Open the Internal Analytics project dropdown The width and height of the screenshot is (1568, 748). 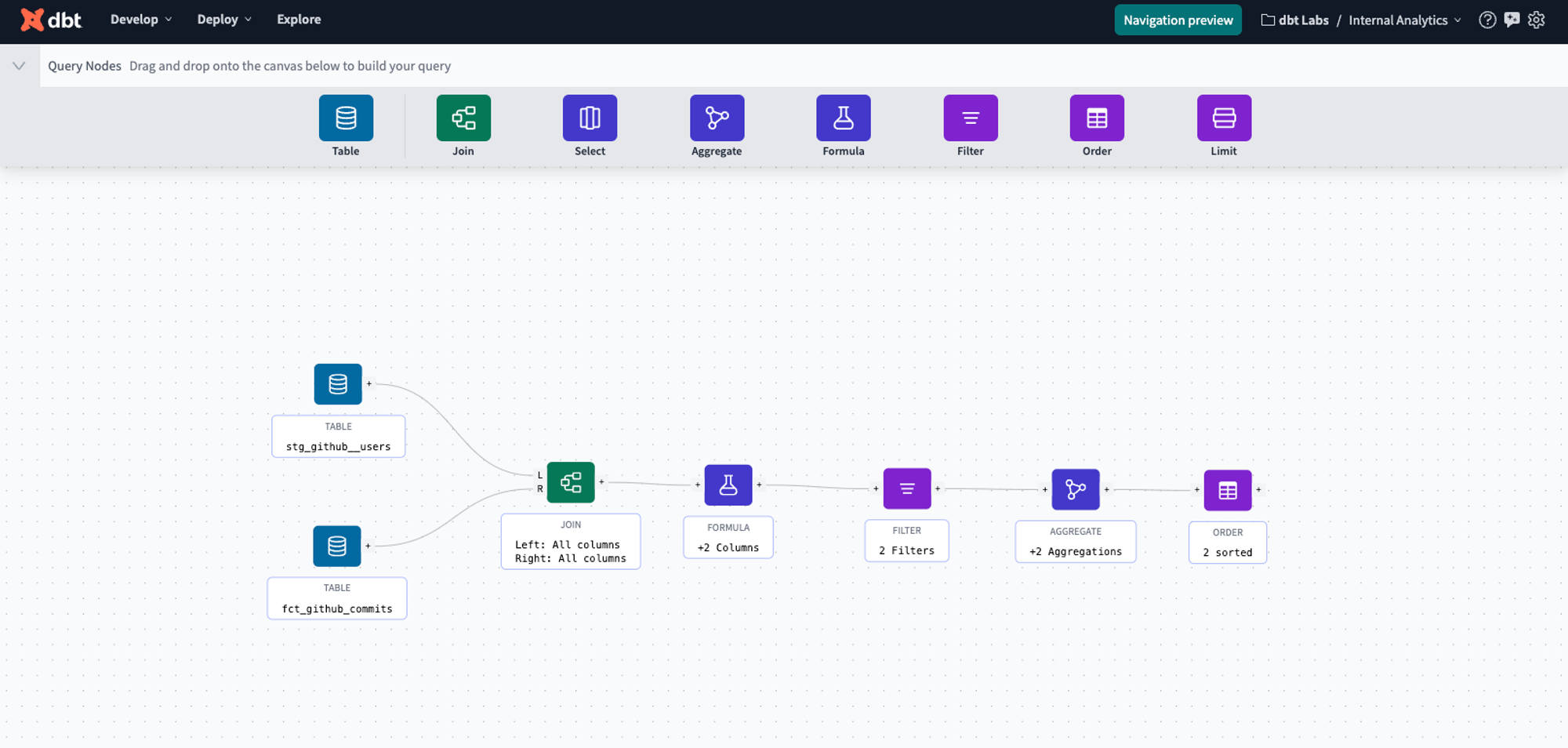pos(1404,20)
